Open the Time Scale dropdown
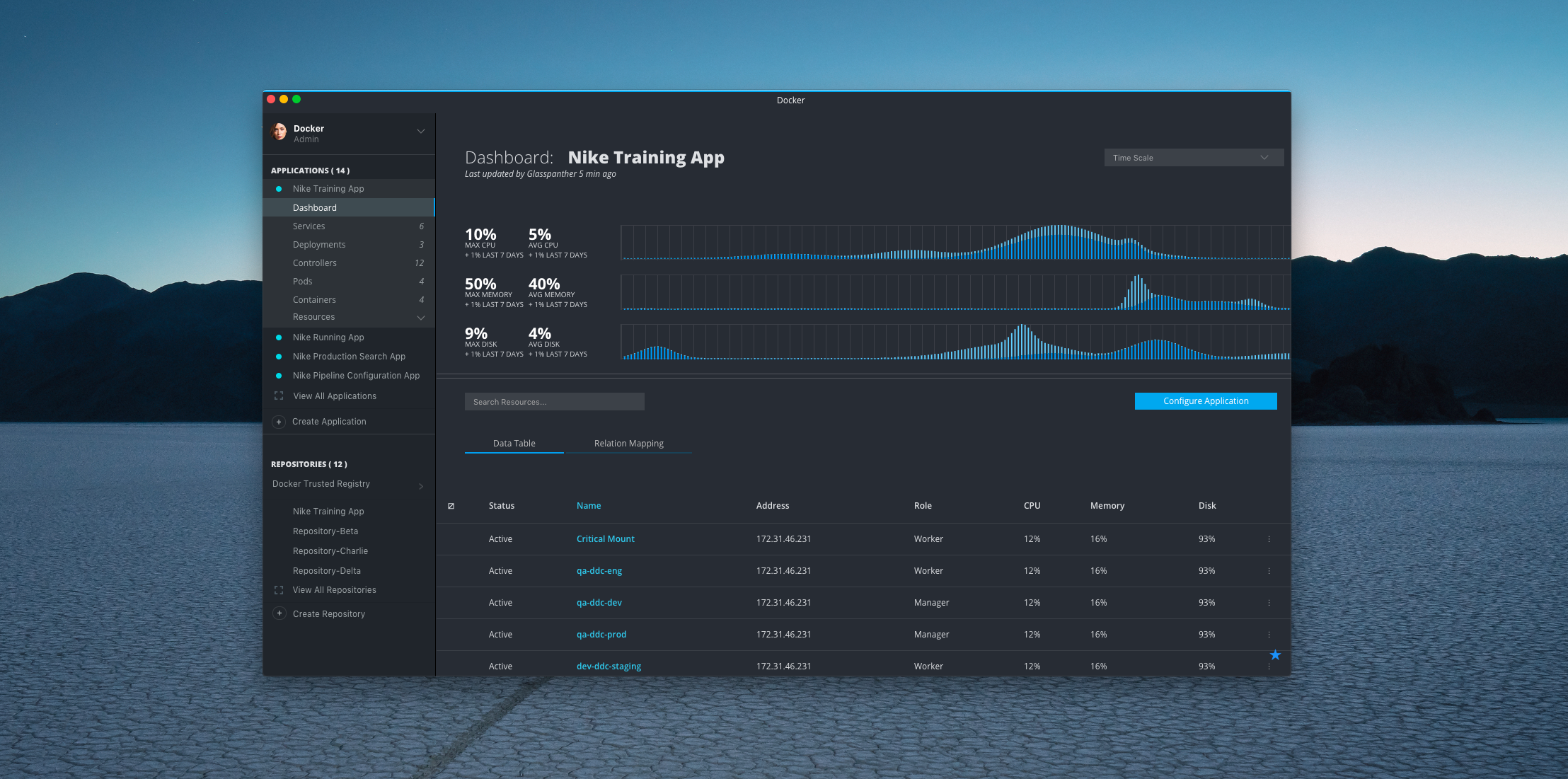This screenshot has width=1568, height=779. [1194, 158]
